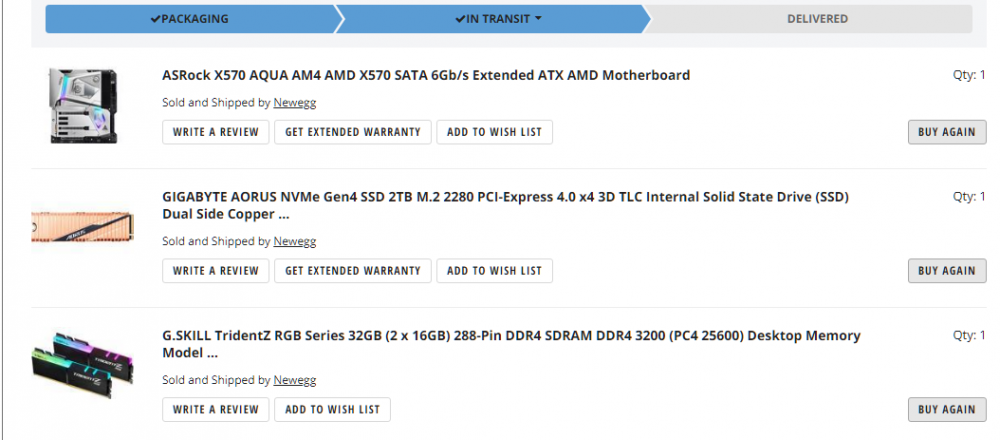Screen dimensions: 1000x440
Task: Buy the GIGABYTE AORUS SSD again
Action: pos(946,271)
